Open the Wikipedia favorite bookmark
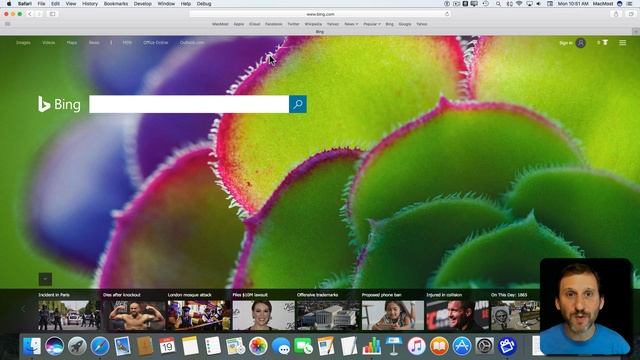The image size is (640, 360). pyautogui.click(x=313, y=24)
